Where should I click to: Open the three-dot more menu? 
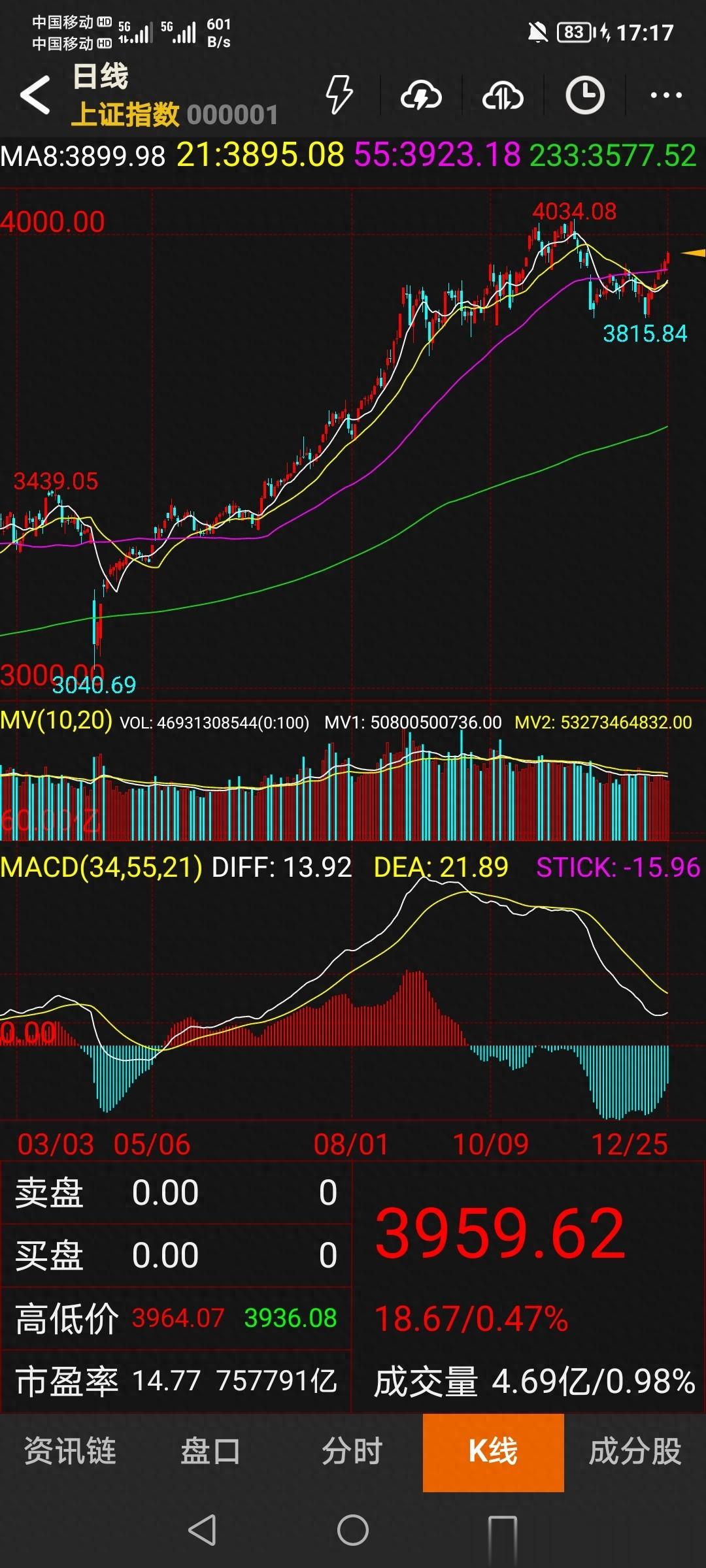pyautogui.click(x=666, y=95)
